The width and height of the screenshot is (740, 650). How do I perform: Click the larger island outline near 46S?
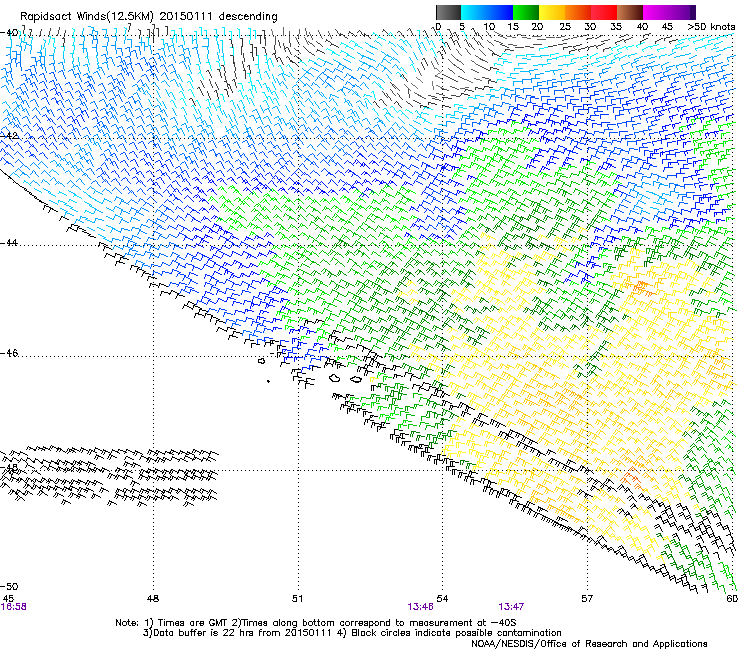[335, 378]
